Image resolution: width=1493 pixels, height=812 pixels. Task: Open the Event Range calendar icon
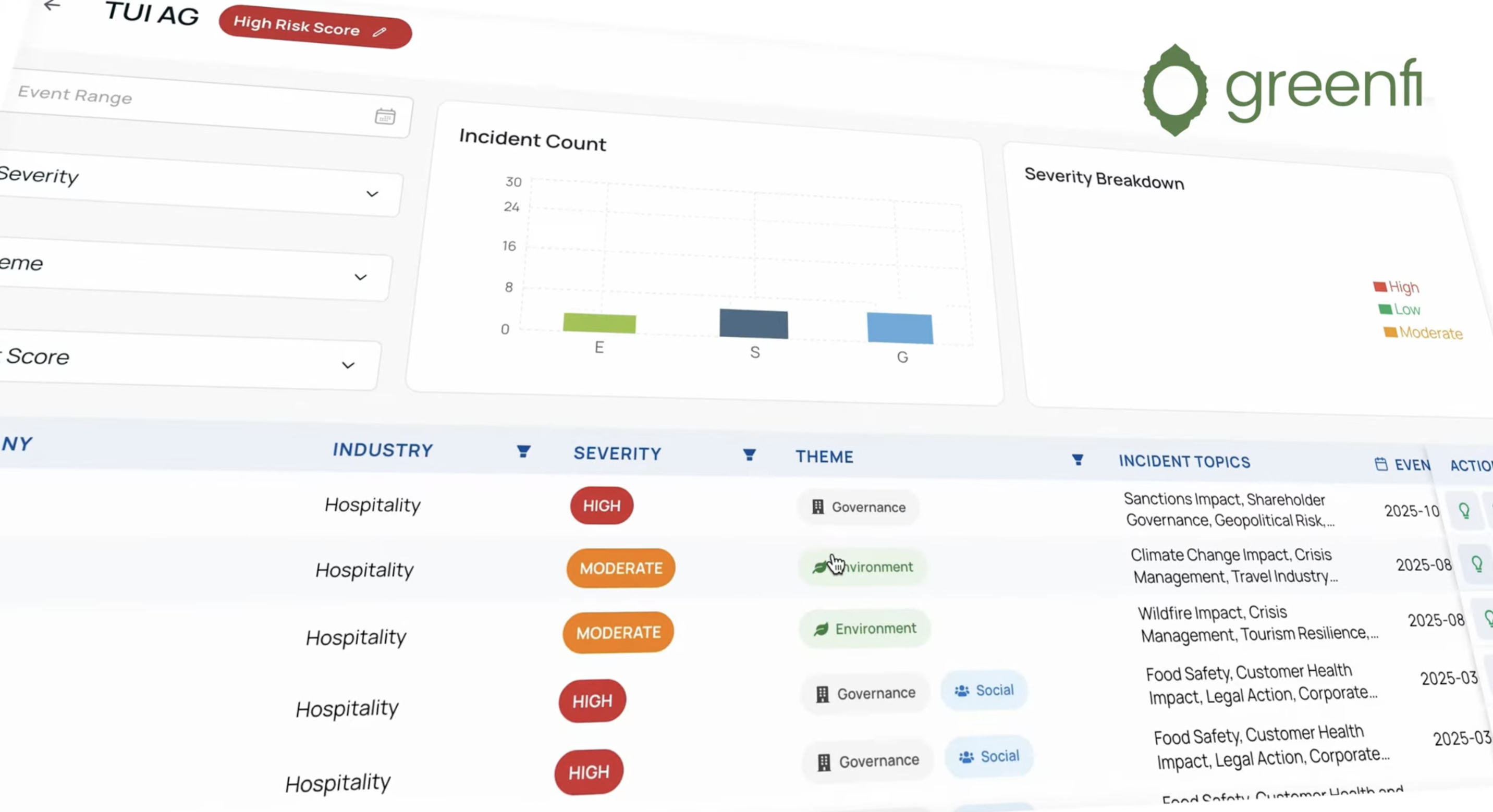385,117
